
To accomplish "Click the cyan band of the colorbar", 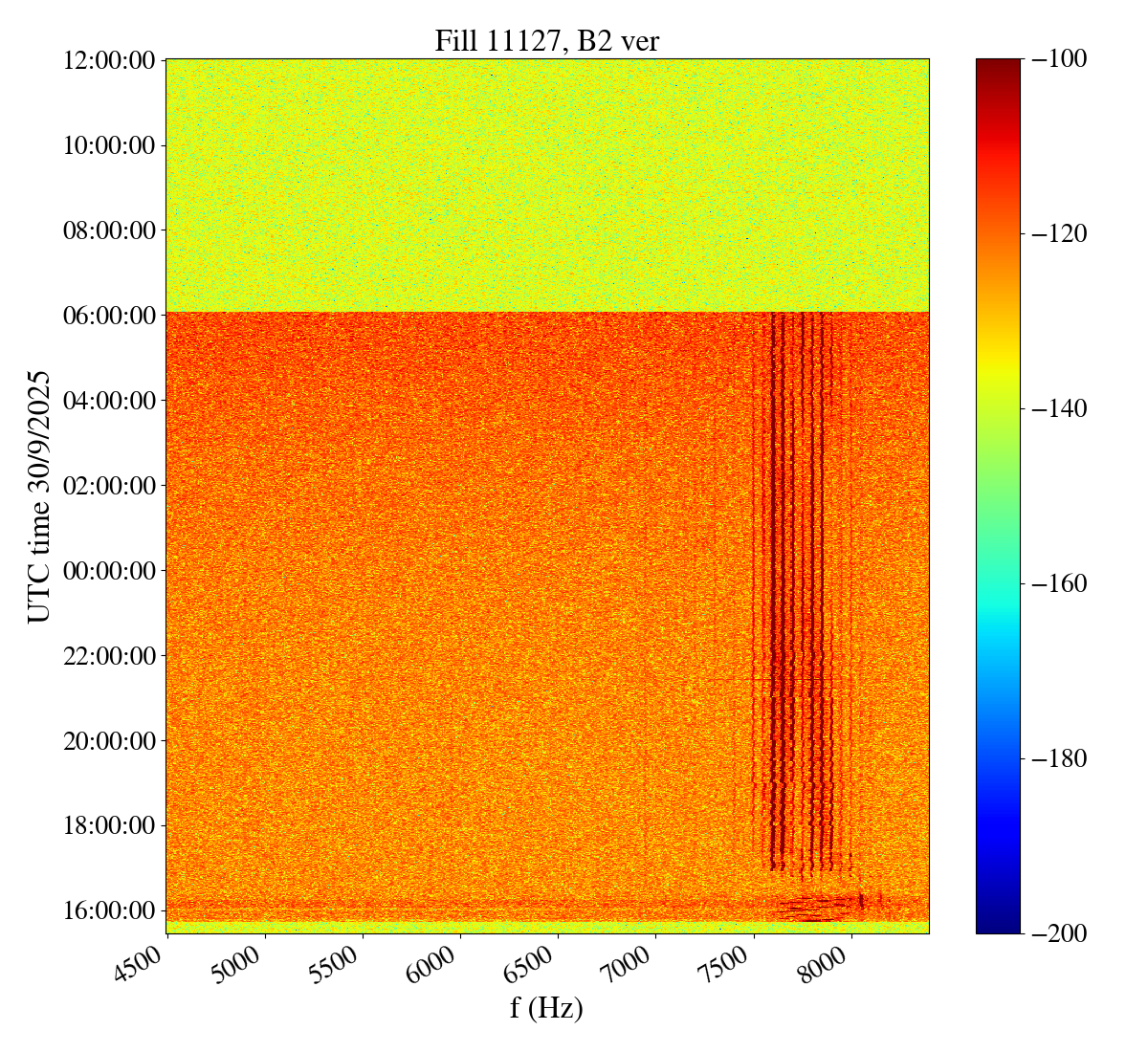I will [x=998, y=631].
